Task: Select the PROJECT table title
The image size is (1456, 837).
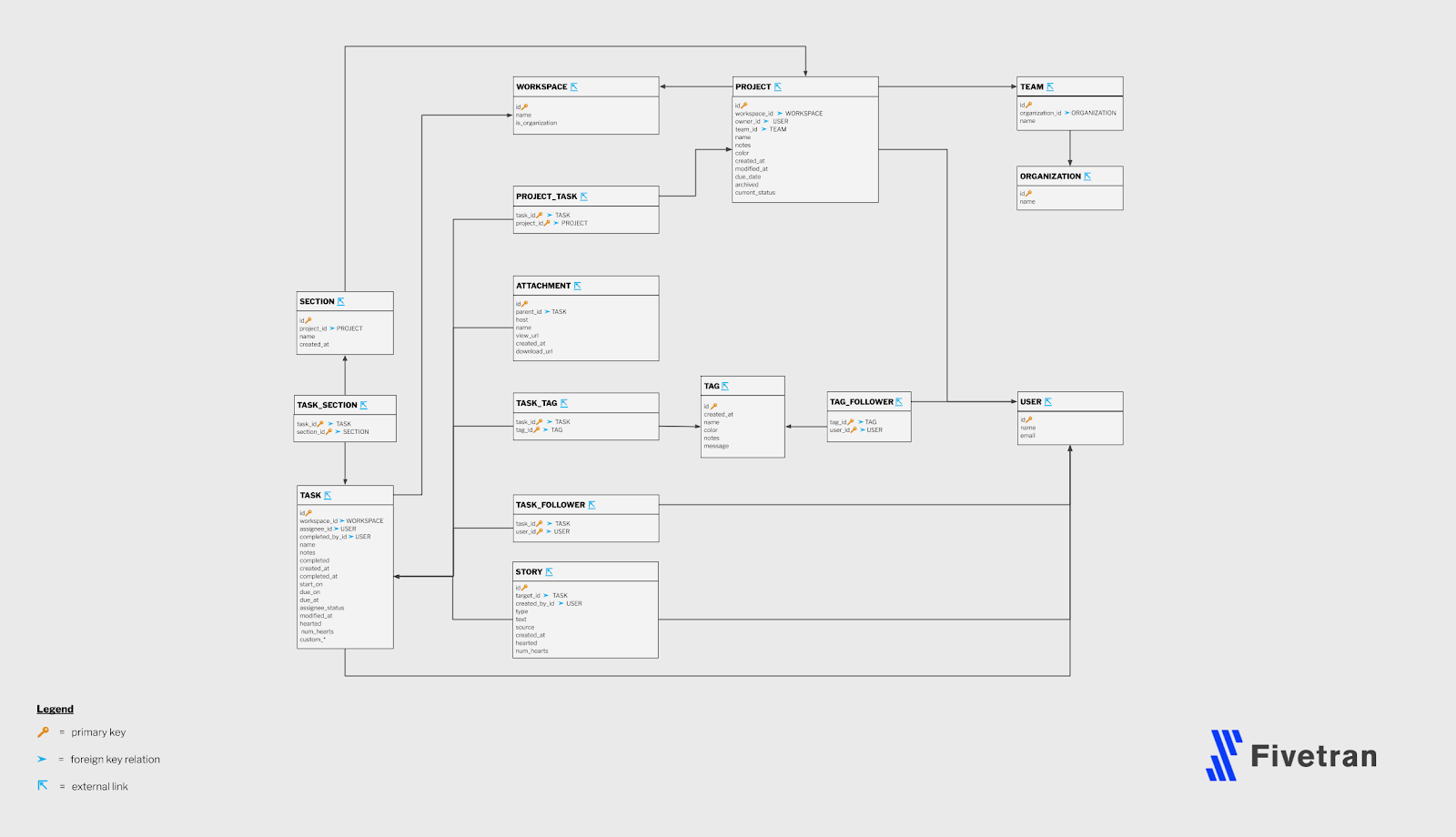Action: [x=753, y=87]
